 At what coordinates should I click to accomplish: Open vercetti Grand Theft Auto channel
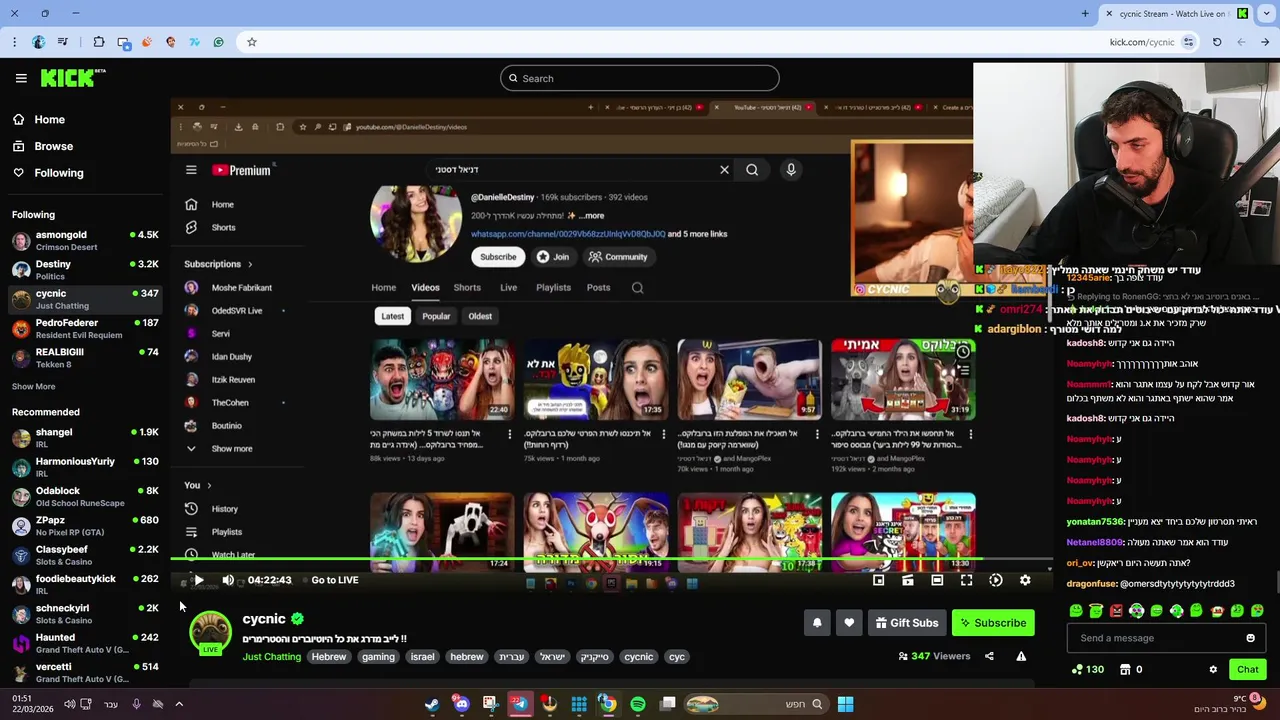[85, 672]
